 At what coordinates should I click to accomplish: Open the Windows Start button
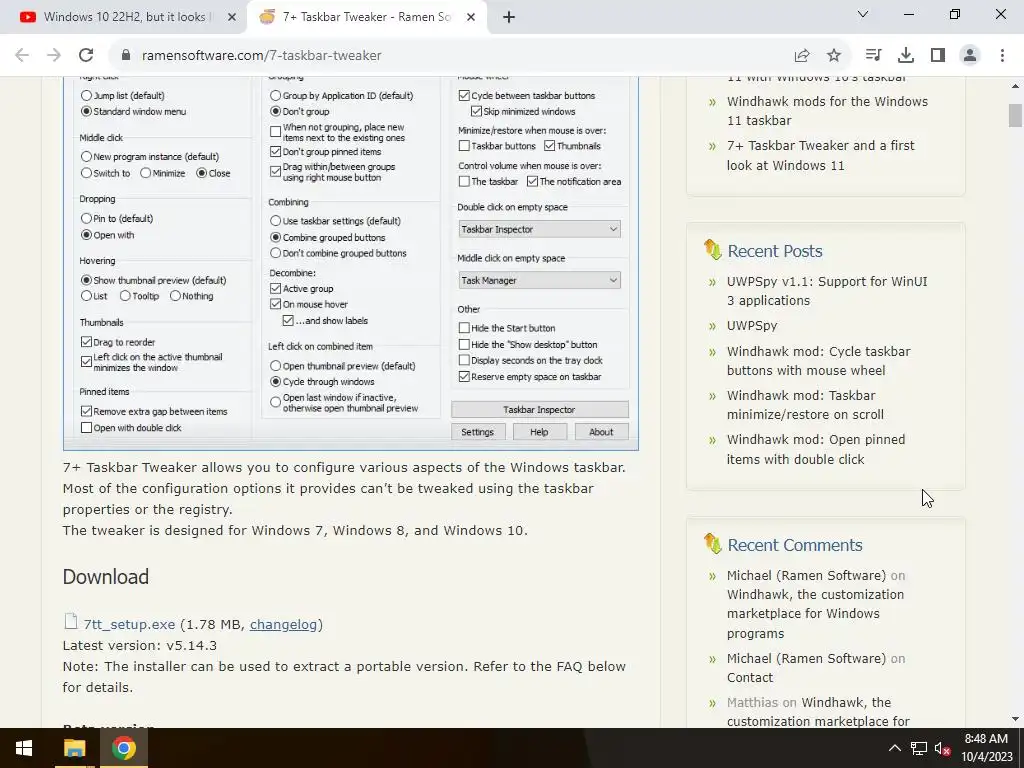pos(24,748)
